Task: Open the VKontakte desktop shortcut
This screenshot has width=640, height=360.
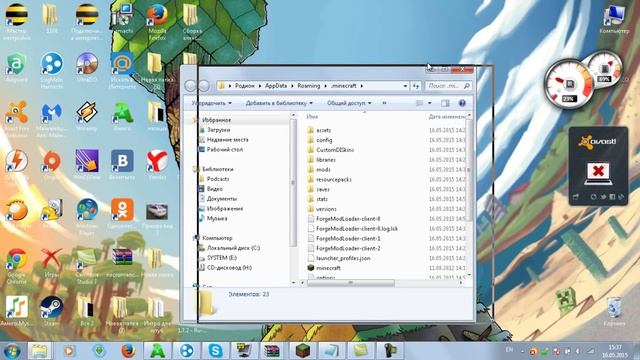Action: tap(122, 164)
